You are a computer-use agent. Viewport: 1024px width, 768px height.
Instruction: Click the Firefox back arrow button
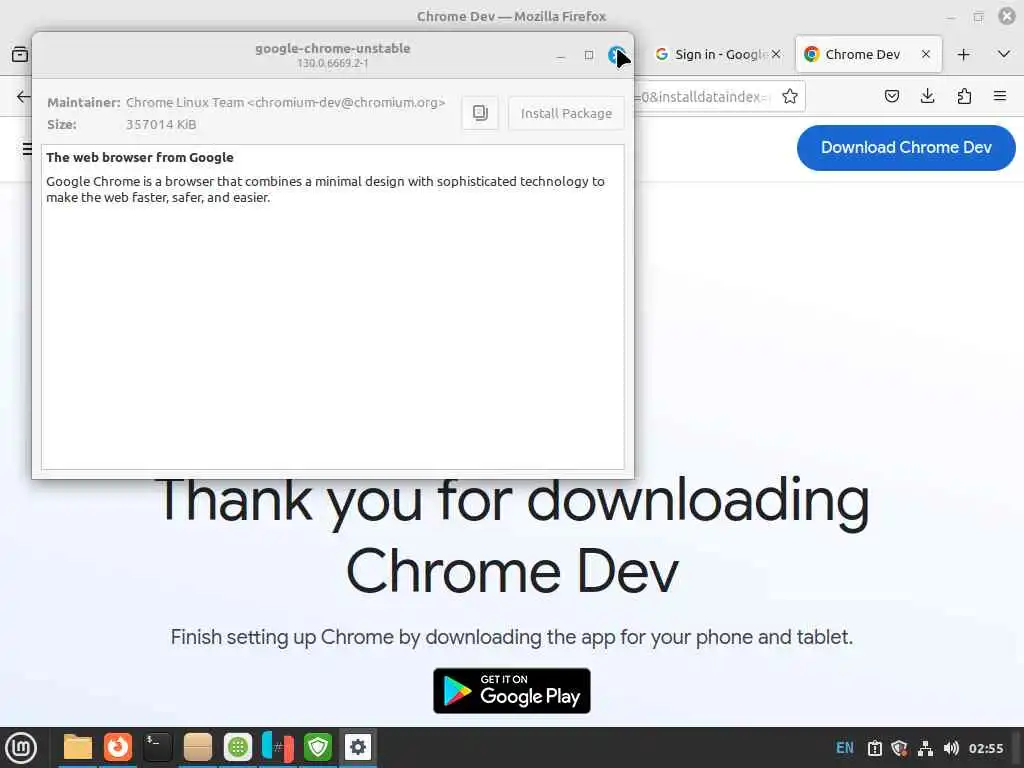click(x=24, y=97)
